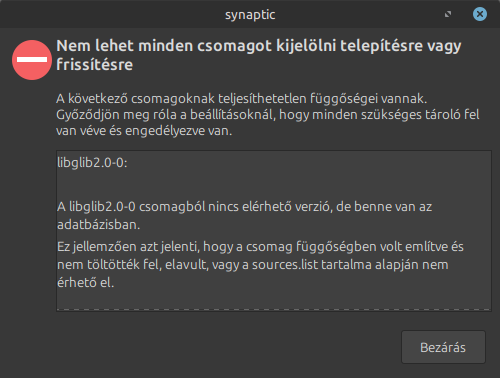This screenshot has height=378, width=500.
Task: Click the blank area below 'érhető el.' in the details box
Action: 274,301
